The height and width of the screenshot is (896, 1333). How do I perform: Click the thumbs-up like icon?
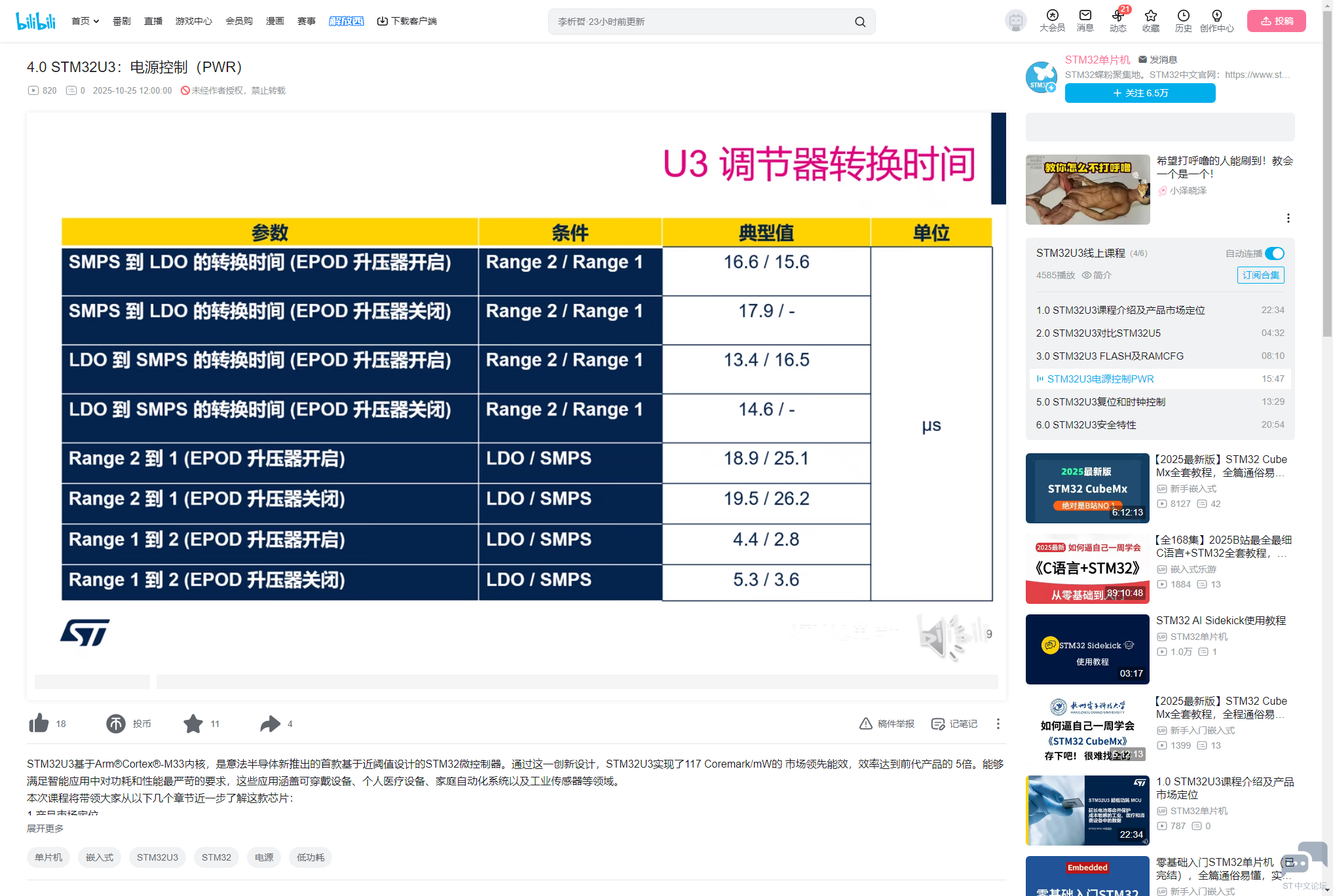[39, 723]
